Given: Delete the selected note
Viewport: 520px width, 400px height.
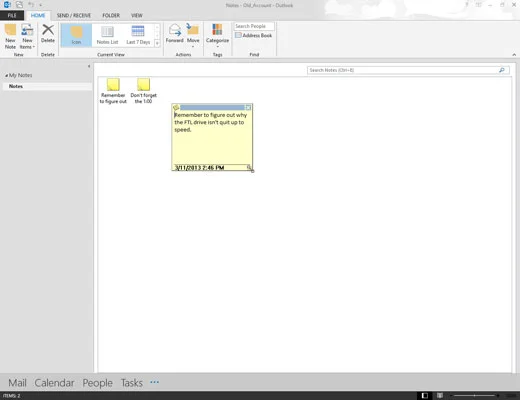Looking at the screenshot, I should [48, 34].
